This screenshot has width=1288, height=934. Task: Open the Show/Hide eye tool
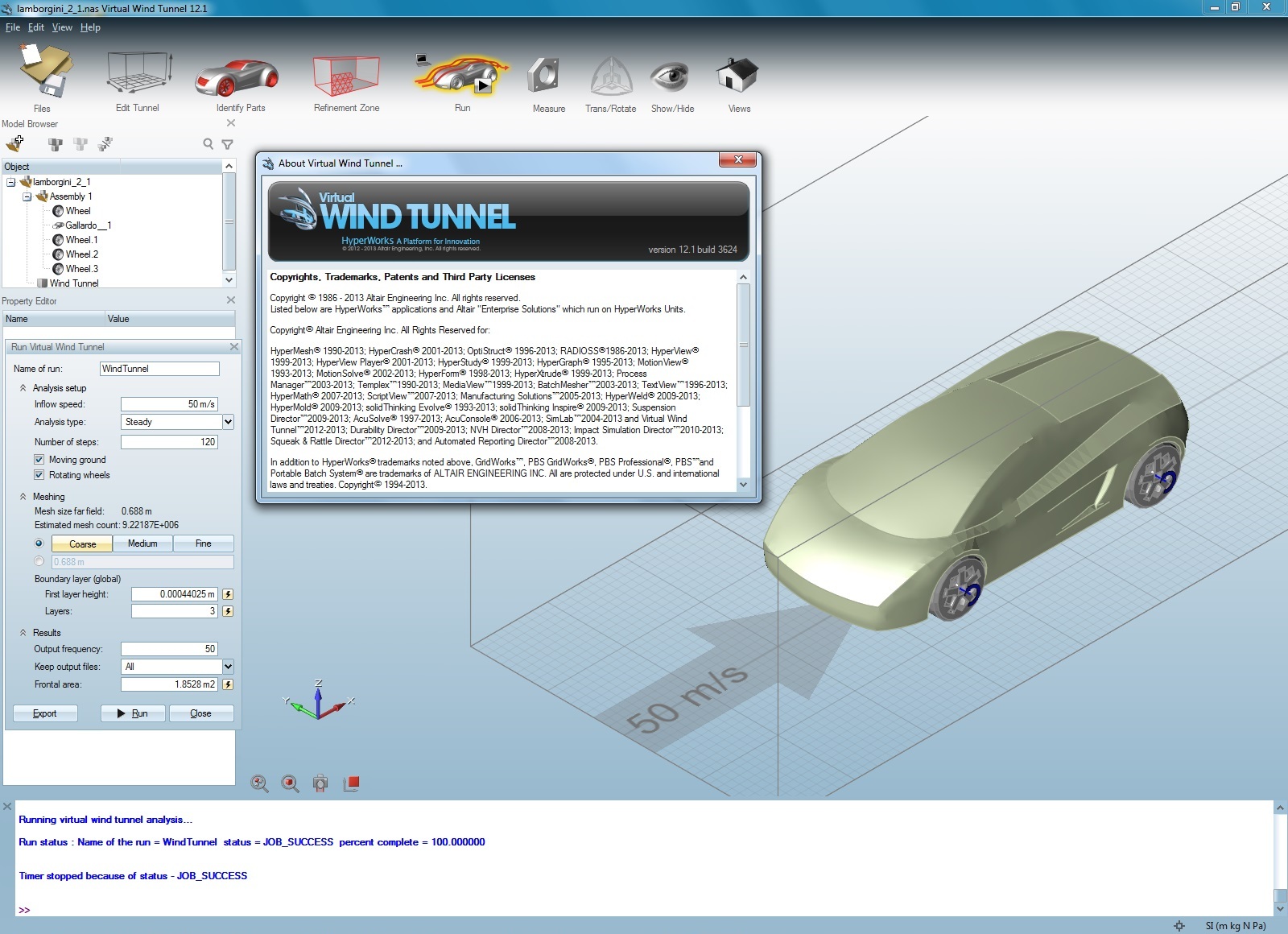coord(670,76)
